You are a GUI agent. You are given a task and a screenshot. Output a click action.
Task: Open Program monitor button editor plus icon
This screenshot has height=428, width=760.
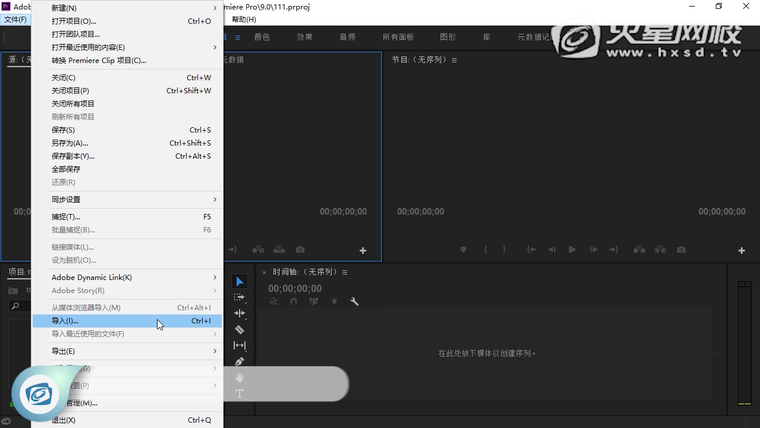point(741,250)
